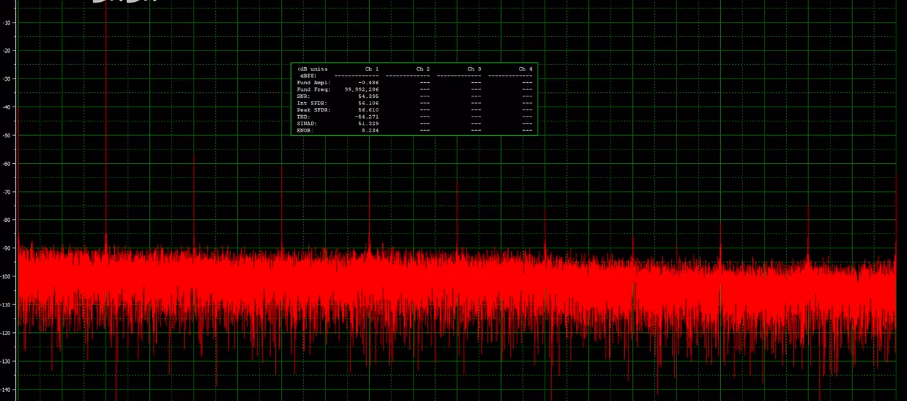
Task: Click the Ch 1 THD value
Action: click(367, 117)
